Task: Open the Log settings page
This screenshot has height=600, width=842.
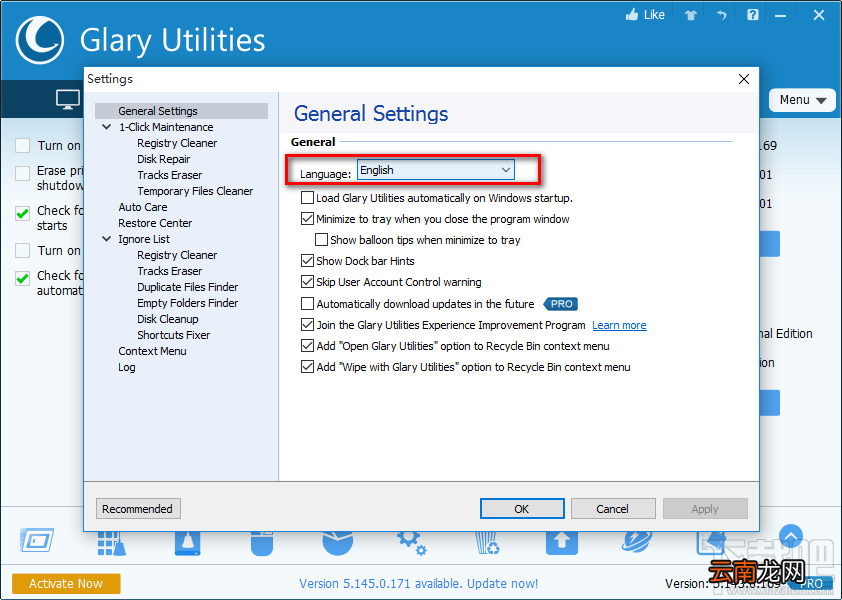Action: point(127,367)
